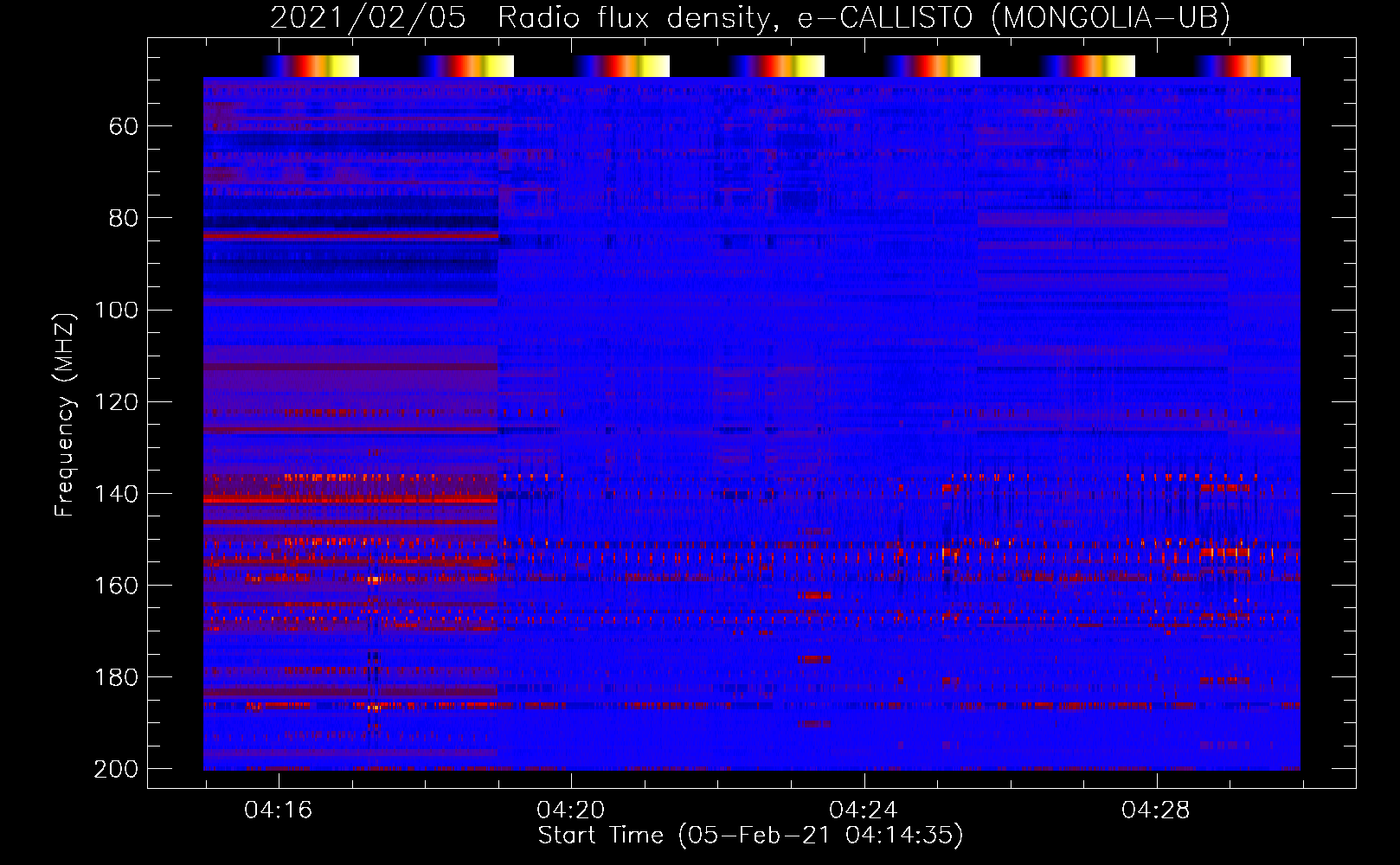
Task: Click the 'Start Time (05-Feb-21 04:14:35)' label
Action: pos(750,836)
